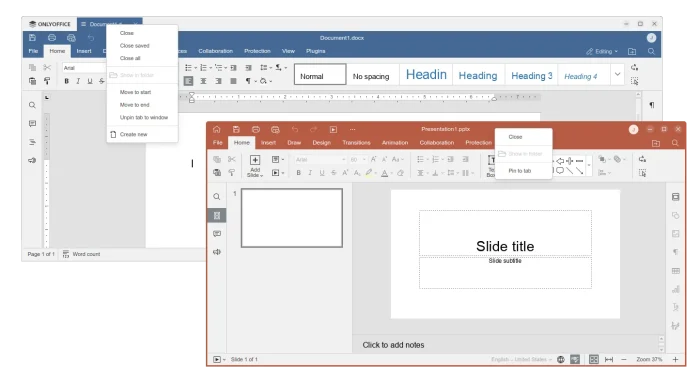Click feedback megaphone icon in Document1 sidebar
Image resolution: width=700 pixels, height=386 pixels.
click(32, 160)
